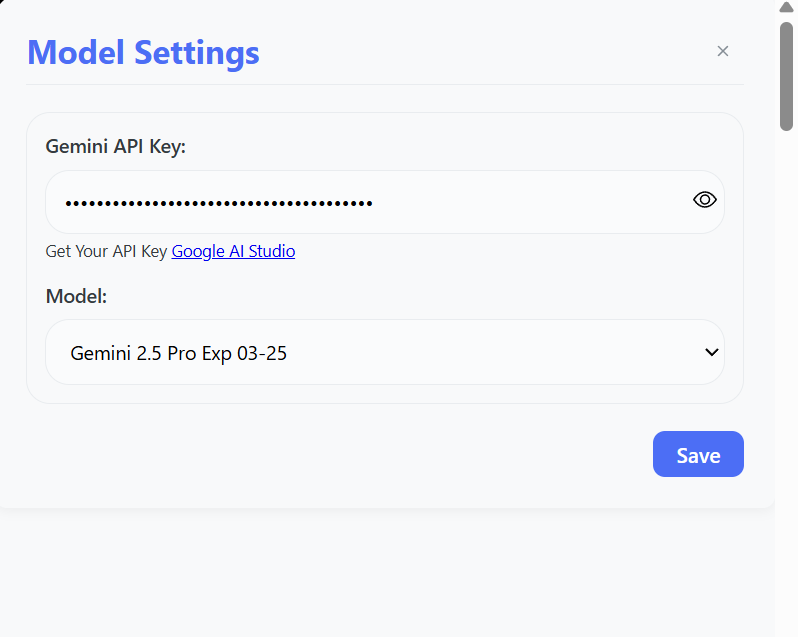
Task: Open the Google AI Studio link
Action: 233,251
